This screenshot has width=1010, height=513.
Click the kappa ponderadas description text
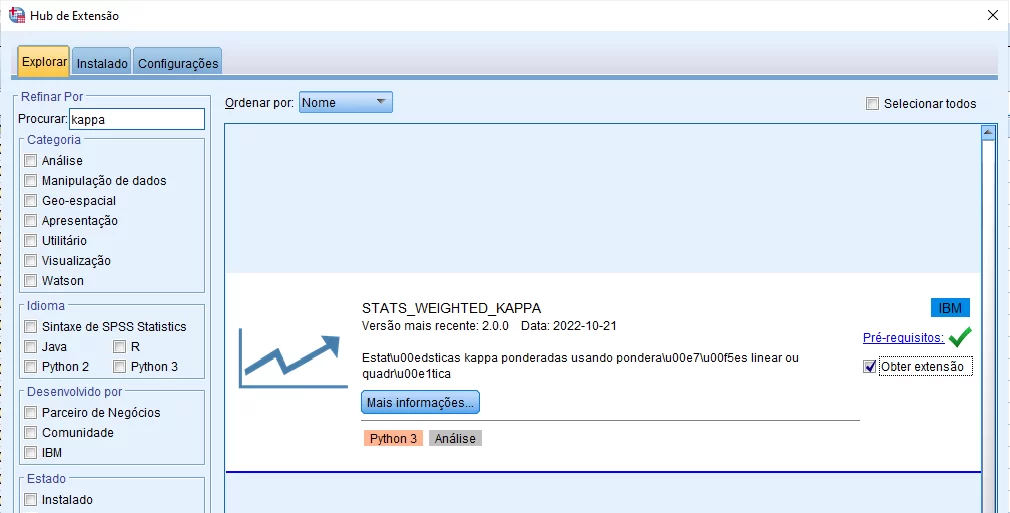(580, 365)
